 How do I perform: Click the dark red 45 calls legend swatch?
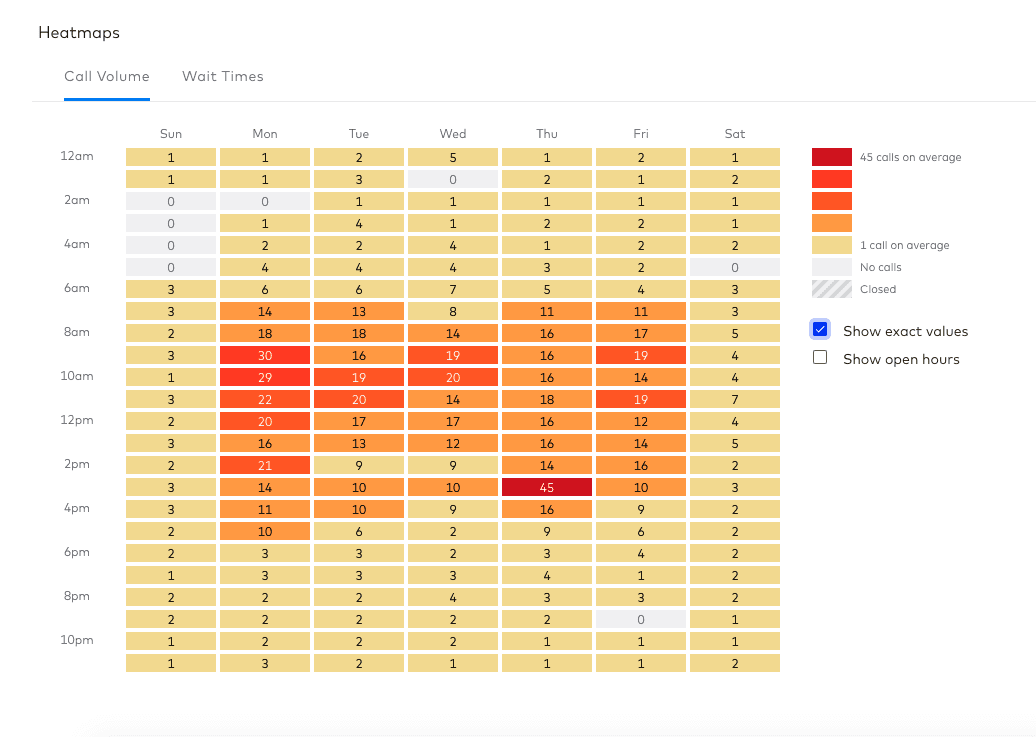coord(831,157)
